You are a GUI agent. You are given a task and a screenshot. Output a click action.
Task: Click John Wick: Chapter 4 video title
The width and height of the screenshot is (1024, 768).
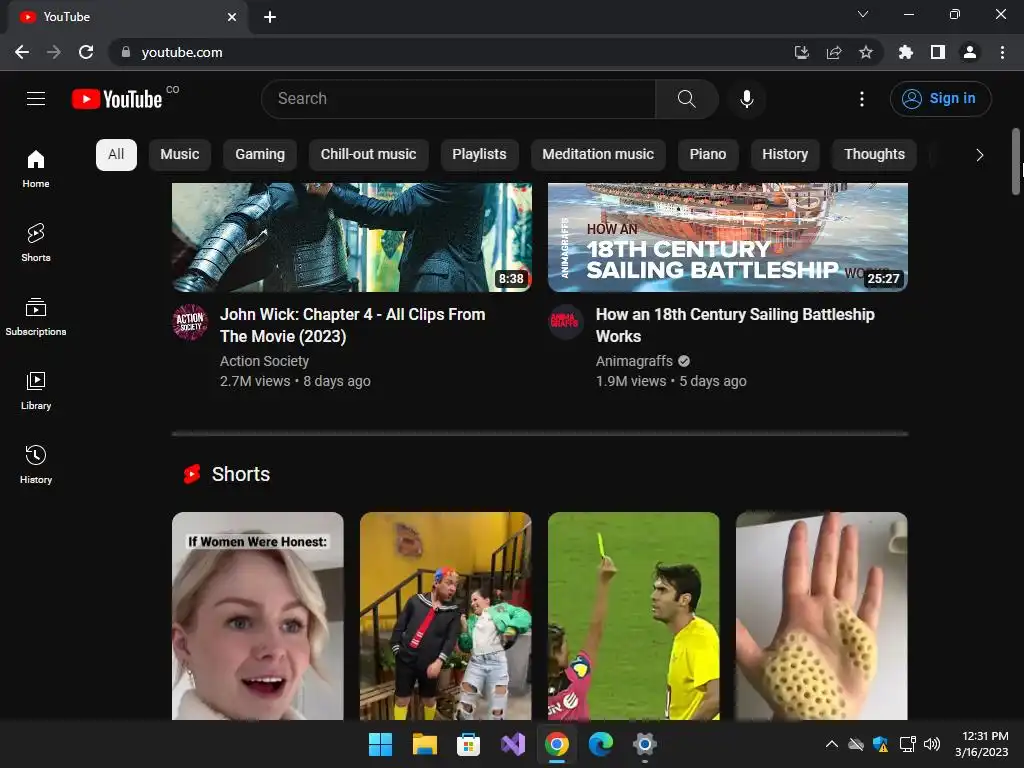pyautogui.click(x=353, y=325)
